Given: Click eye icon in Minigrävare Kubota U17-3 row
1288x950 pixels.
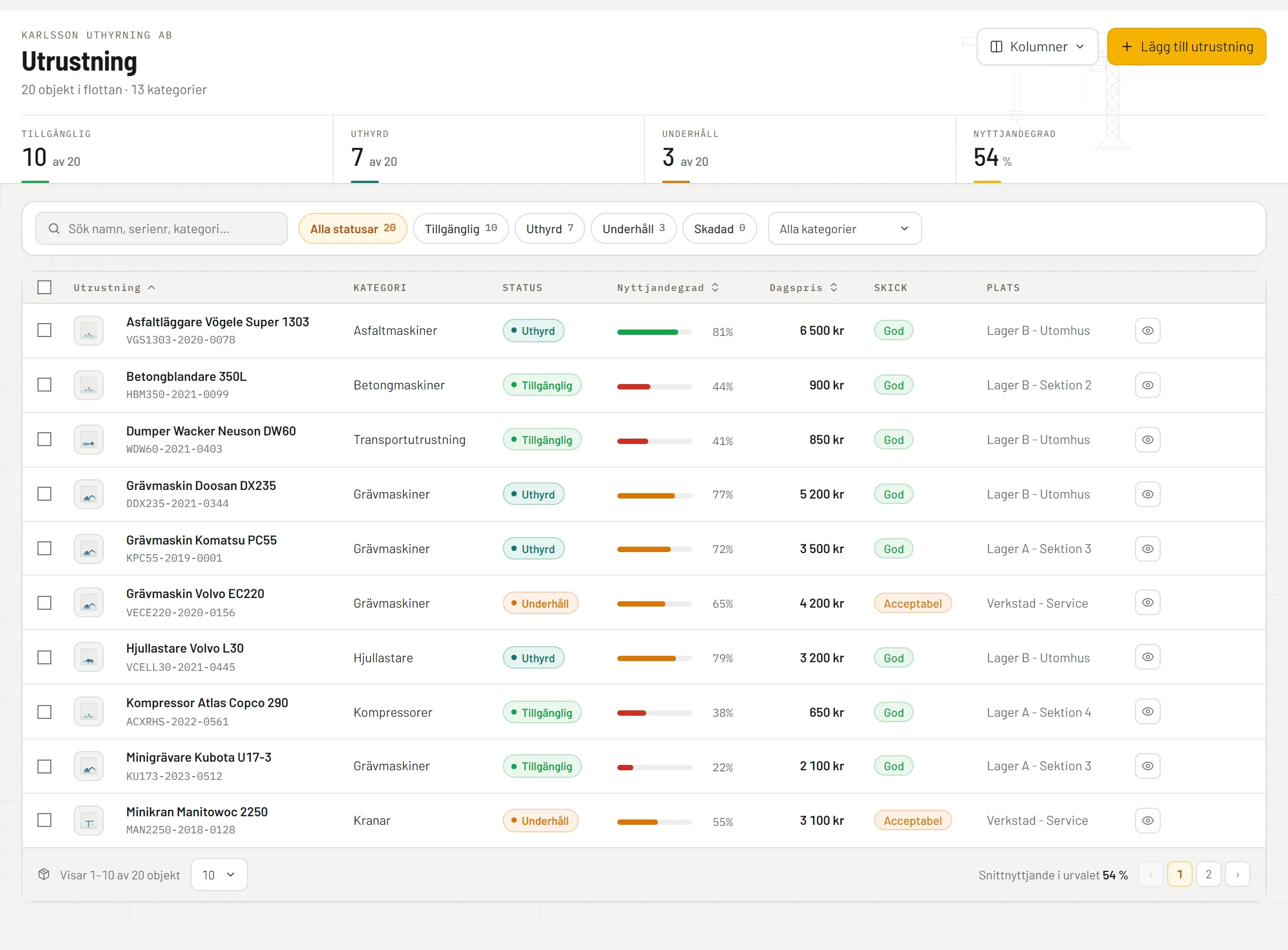Looking at the screenshot, I should 1147,766.
